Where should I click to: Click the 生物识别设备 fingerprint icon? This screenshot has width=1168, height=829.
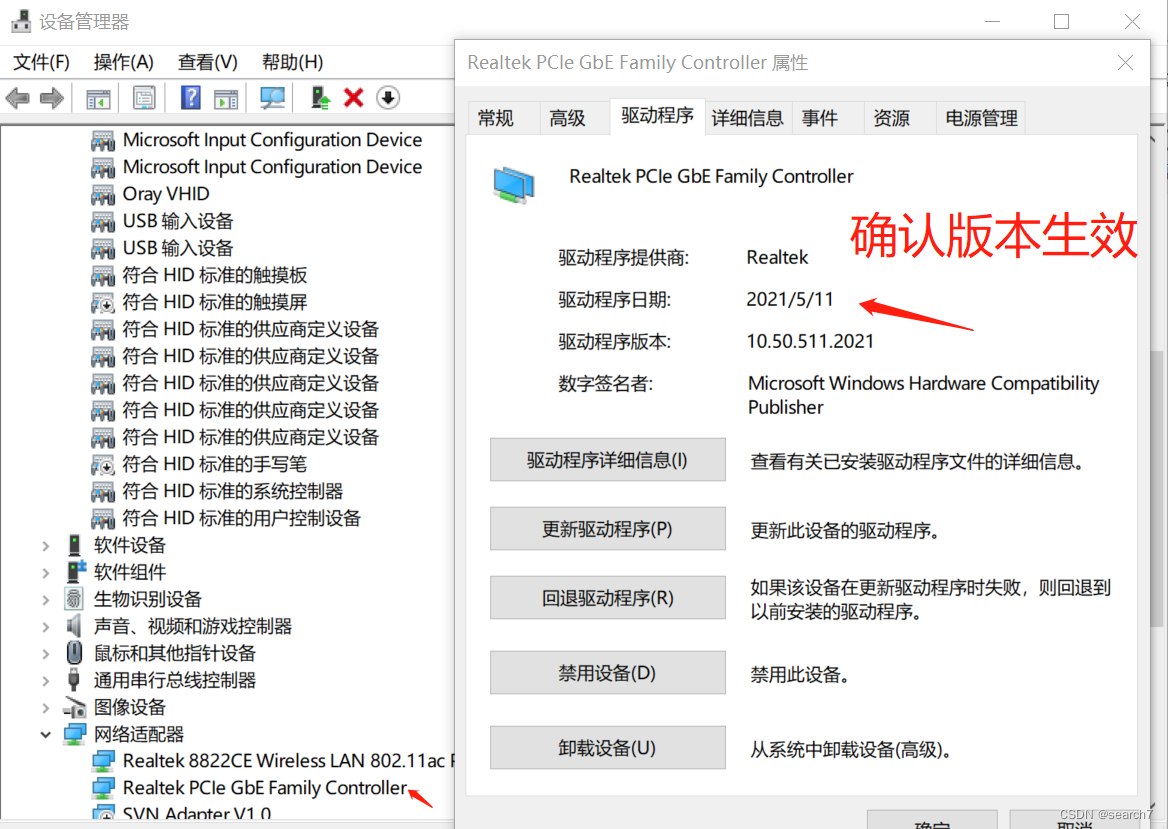click(74, 599)
